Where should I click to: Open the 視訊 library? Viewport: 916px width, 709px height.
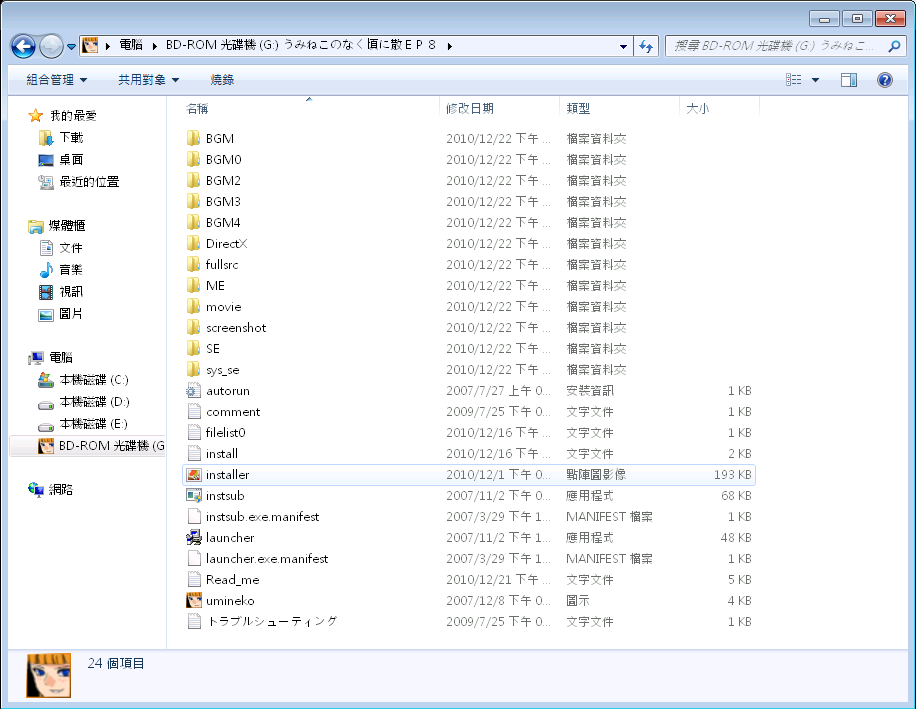(x=61, y=291)
